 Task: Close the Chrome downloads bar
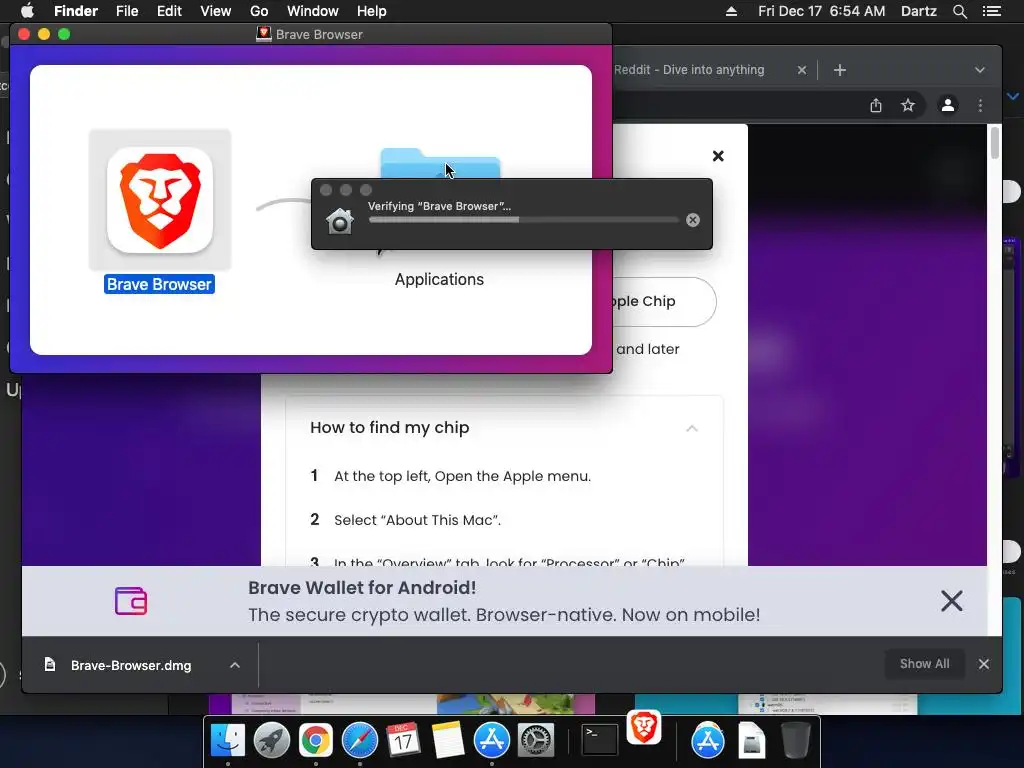click(984, 664)
